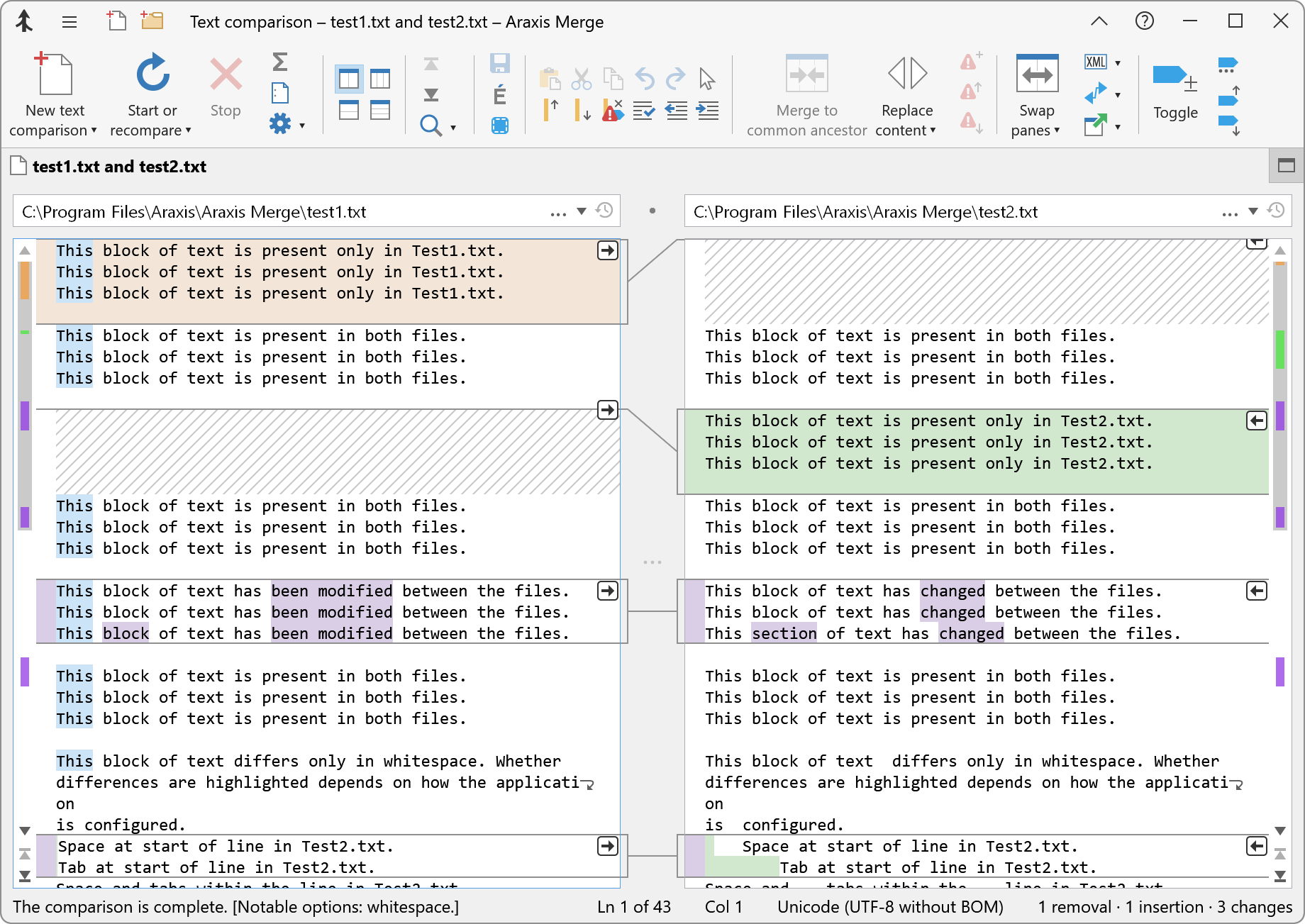Select the test1.txt and test2.txt tab
1305x924 pixels.
coord(117,166)
